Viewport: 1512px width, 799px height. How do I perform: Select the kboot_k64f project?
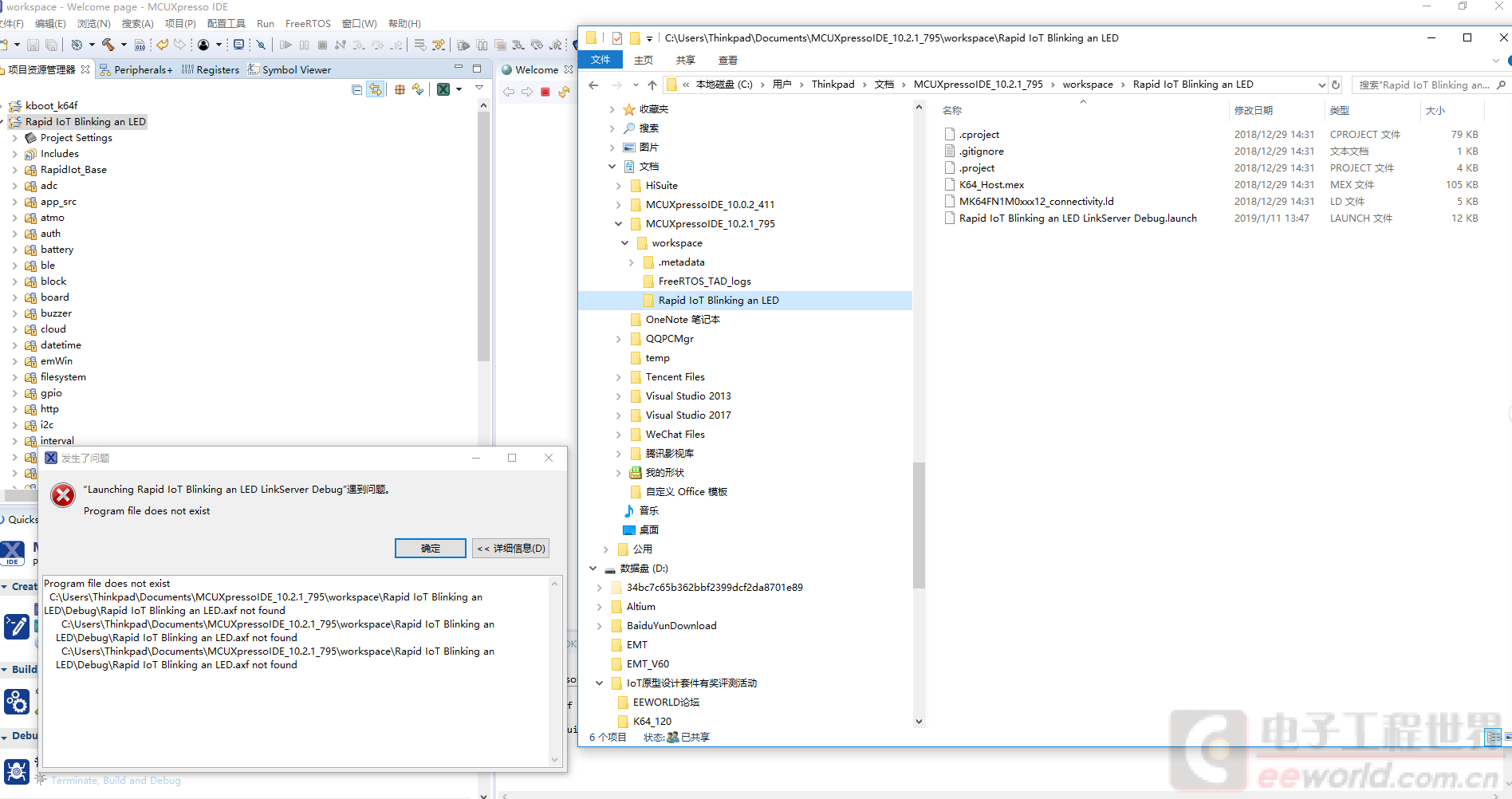pos(51,106)
